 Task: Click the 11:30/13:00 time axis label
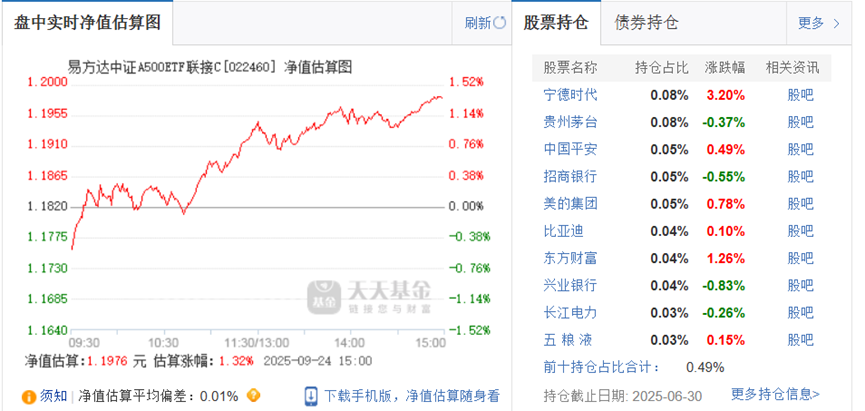(x=257, y=343)
